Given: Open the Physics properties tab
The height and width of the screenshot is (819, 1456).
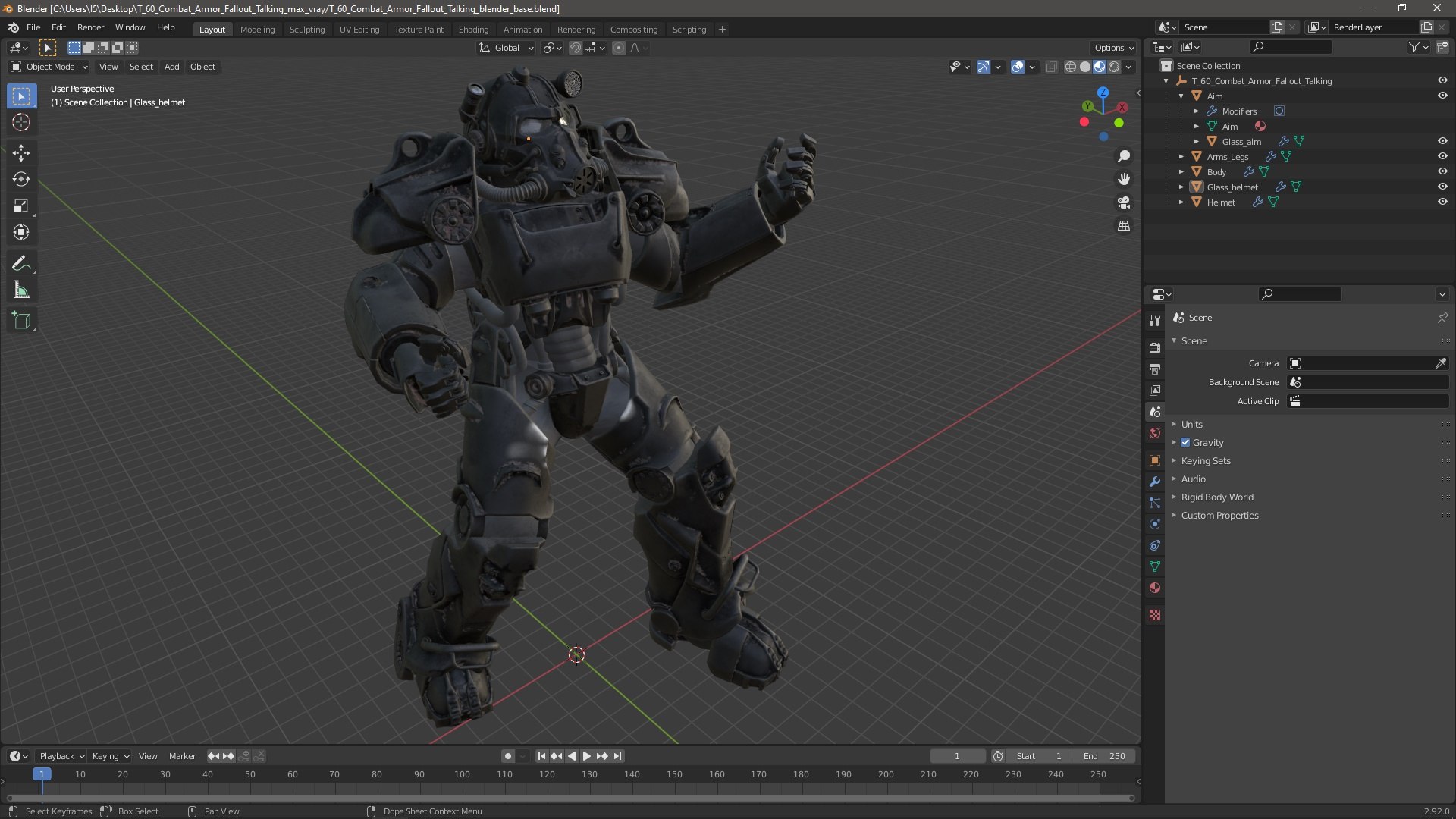Looking at the screenshot, I should pos(1155,524).
